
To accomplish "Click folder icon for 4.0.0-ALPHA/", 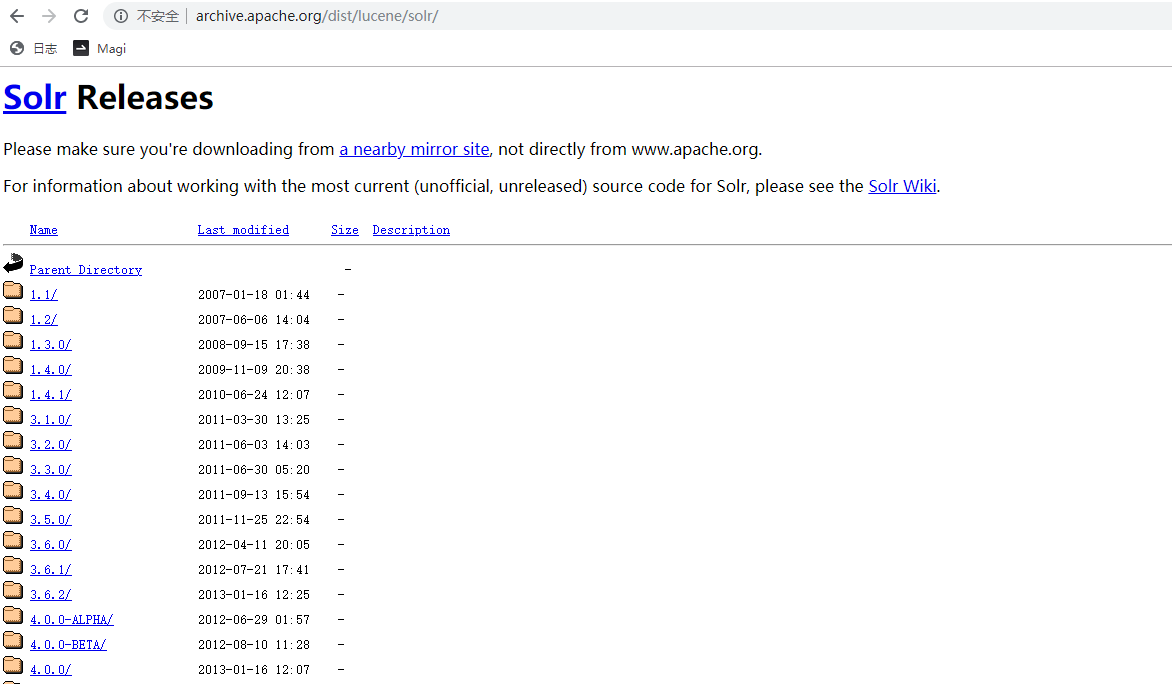I will tap(13, 615).
